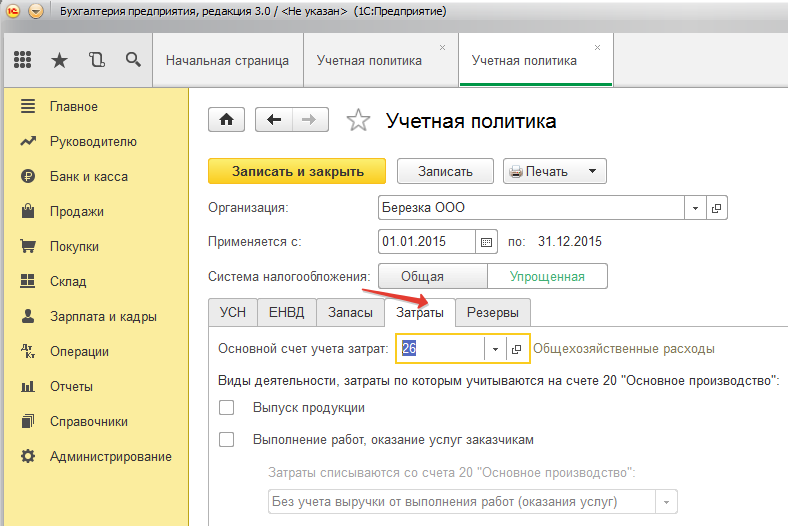Open the sections menu grid icon

22,60
